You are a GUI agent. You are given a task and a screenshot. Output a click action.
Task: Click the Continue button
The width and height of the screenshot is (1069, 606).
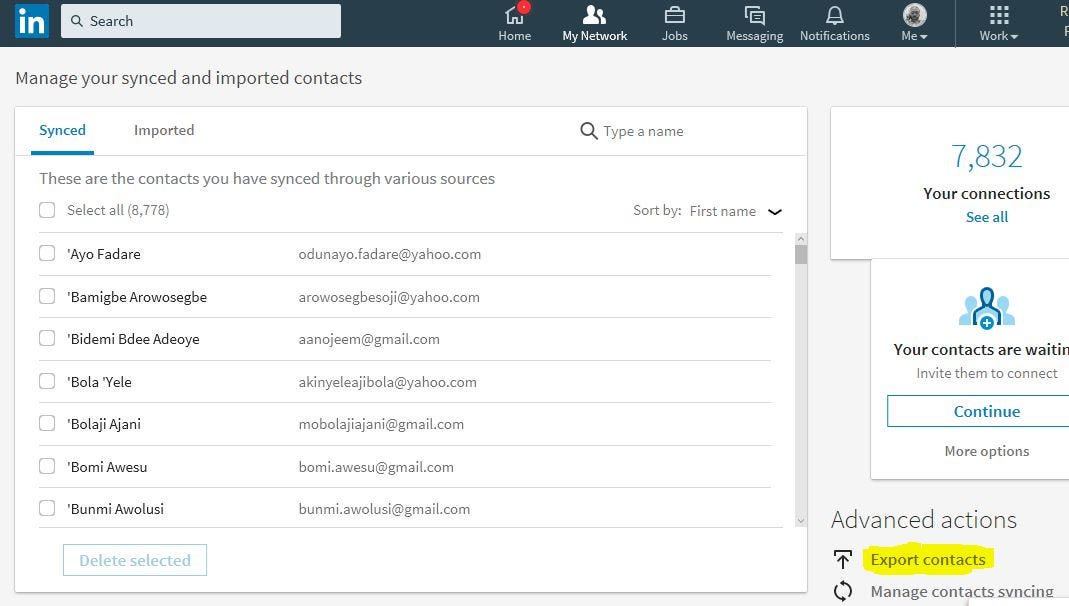(987, 411)
